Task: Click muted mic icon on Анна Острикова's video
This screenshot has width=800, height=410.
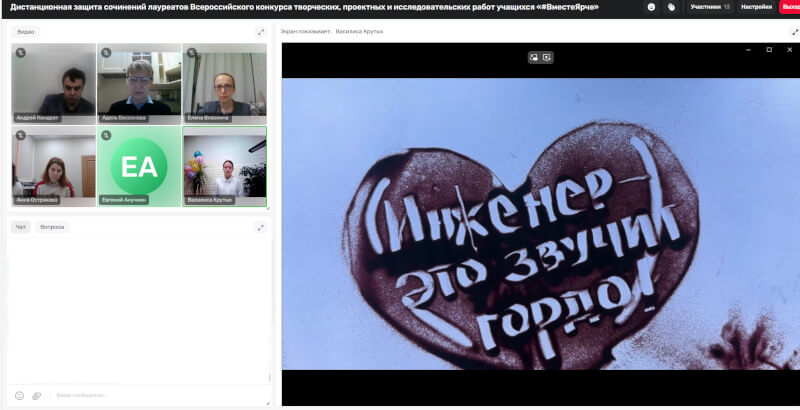Action: (x=20, y=135)
